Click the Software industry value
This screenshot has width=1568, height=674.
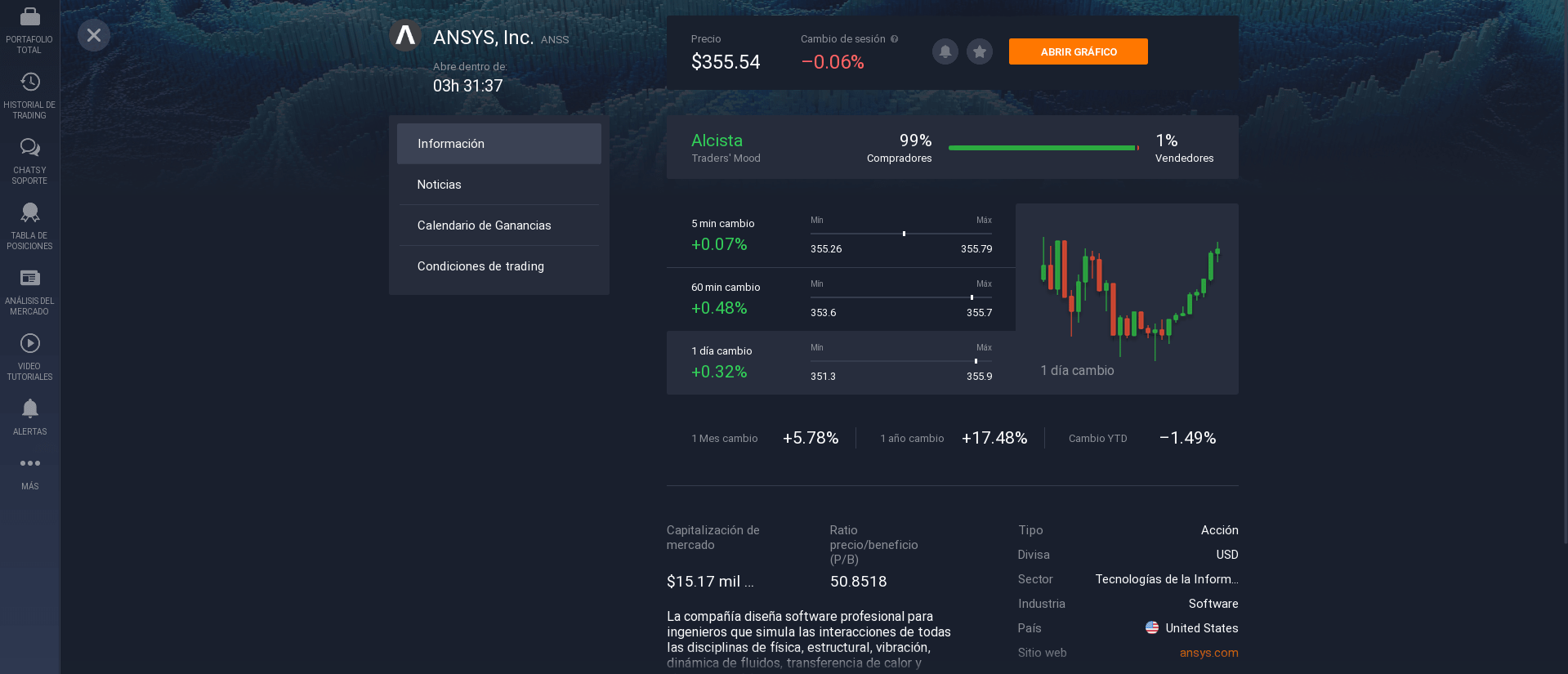1213,604
